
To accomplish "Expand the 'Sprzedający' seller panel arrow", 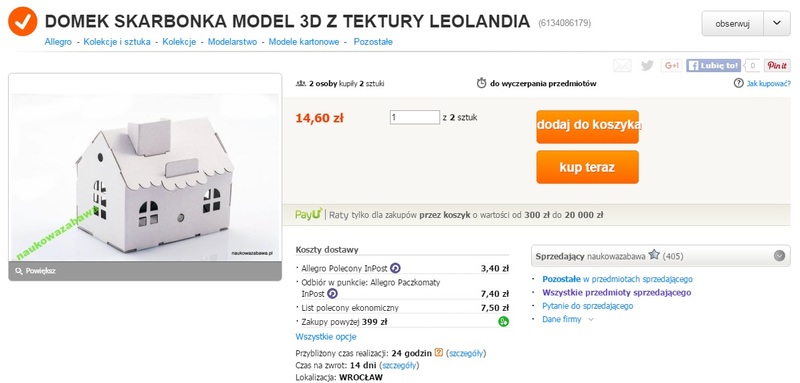I will click(779, 256).
